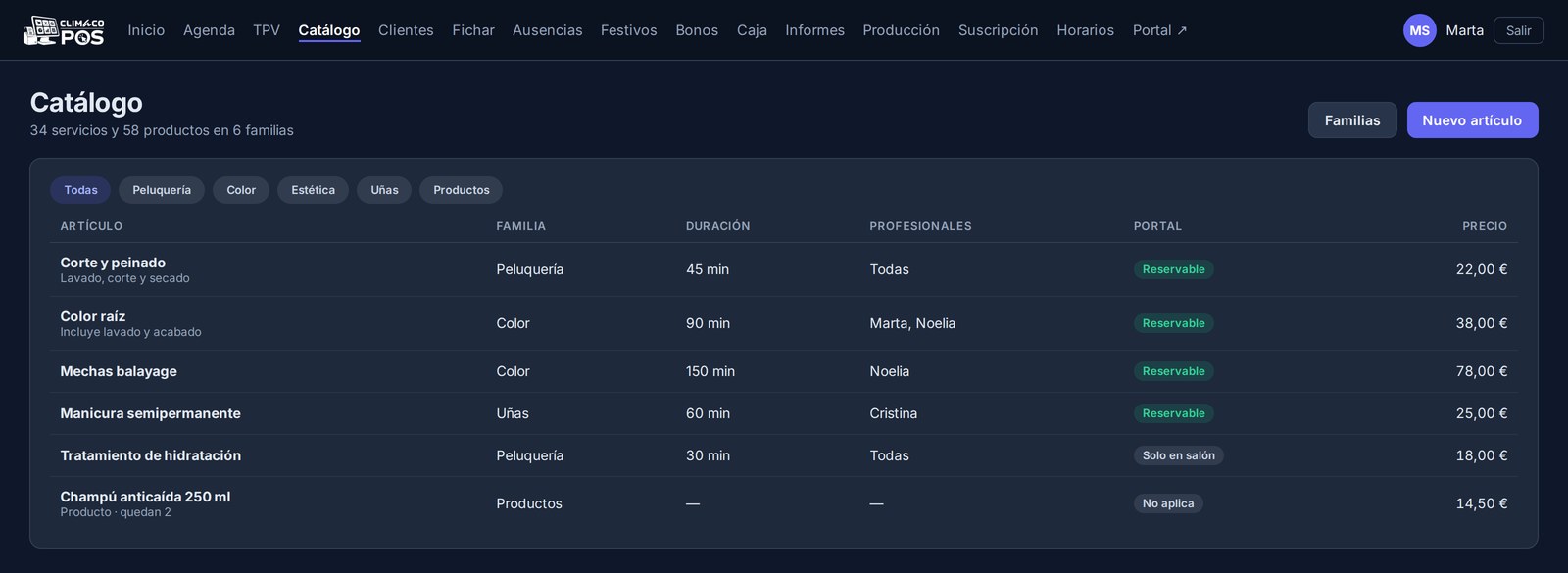1568x573 pixels.
Task: Click Noelia in Mechas balayage row
Action: (890, 371)
